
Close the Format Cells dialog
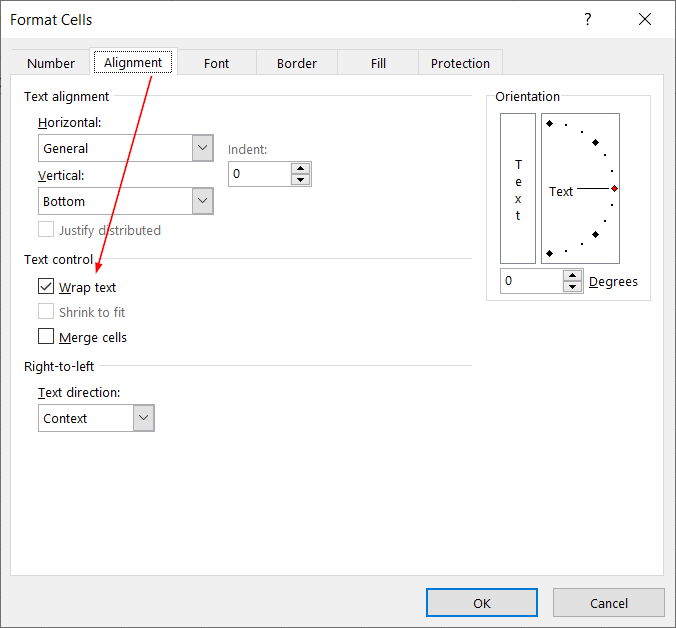645,19
